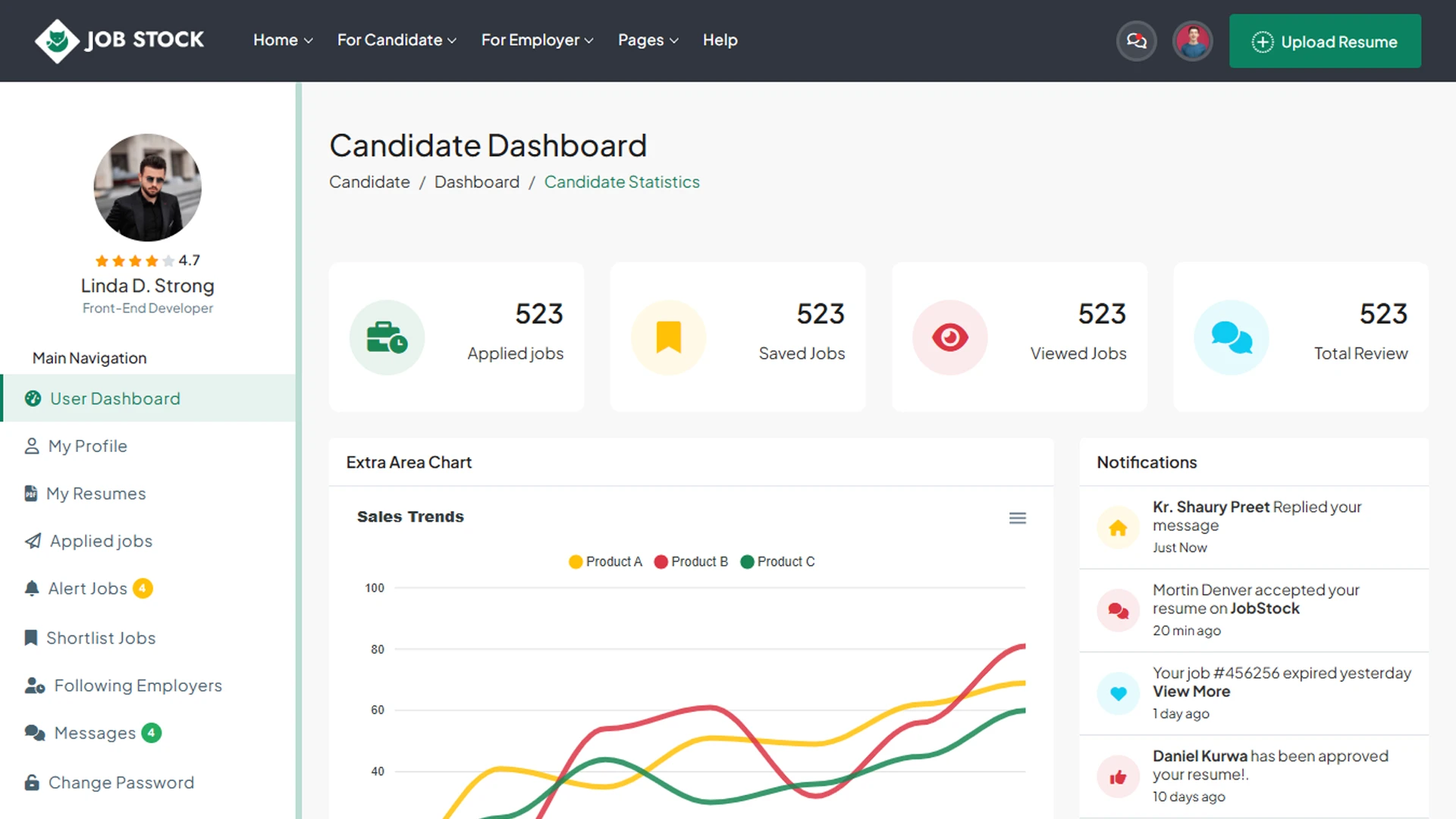The width and height of the screenshot is (1456, 819).
Task: Click the Upload Resume button
Action: pyautogui.click(x=1325, y=41)
